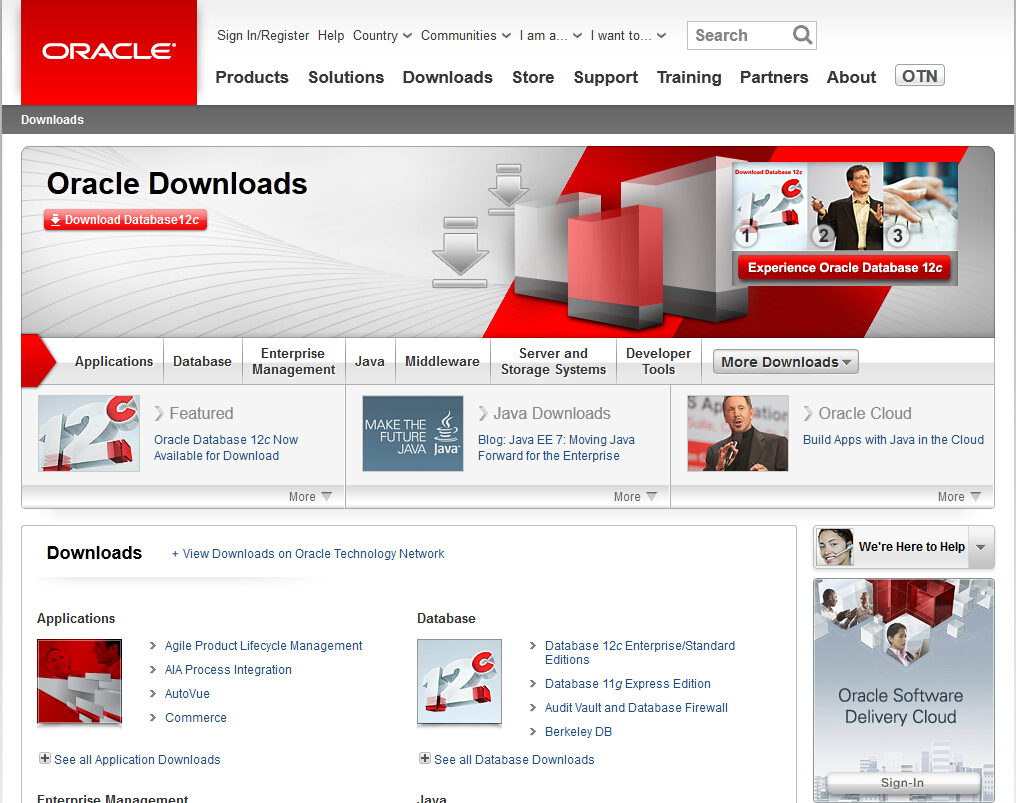Click arrow bullet next to Berkeley DB
This screenshot has height=803, width=1016.
(533, 732)
